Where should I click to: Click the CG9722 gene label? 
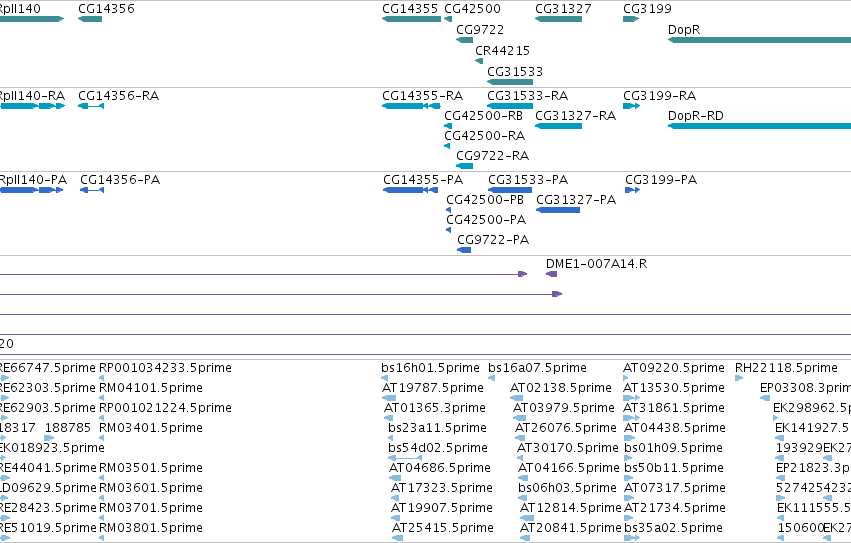480,29
